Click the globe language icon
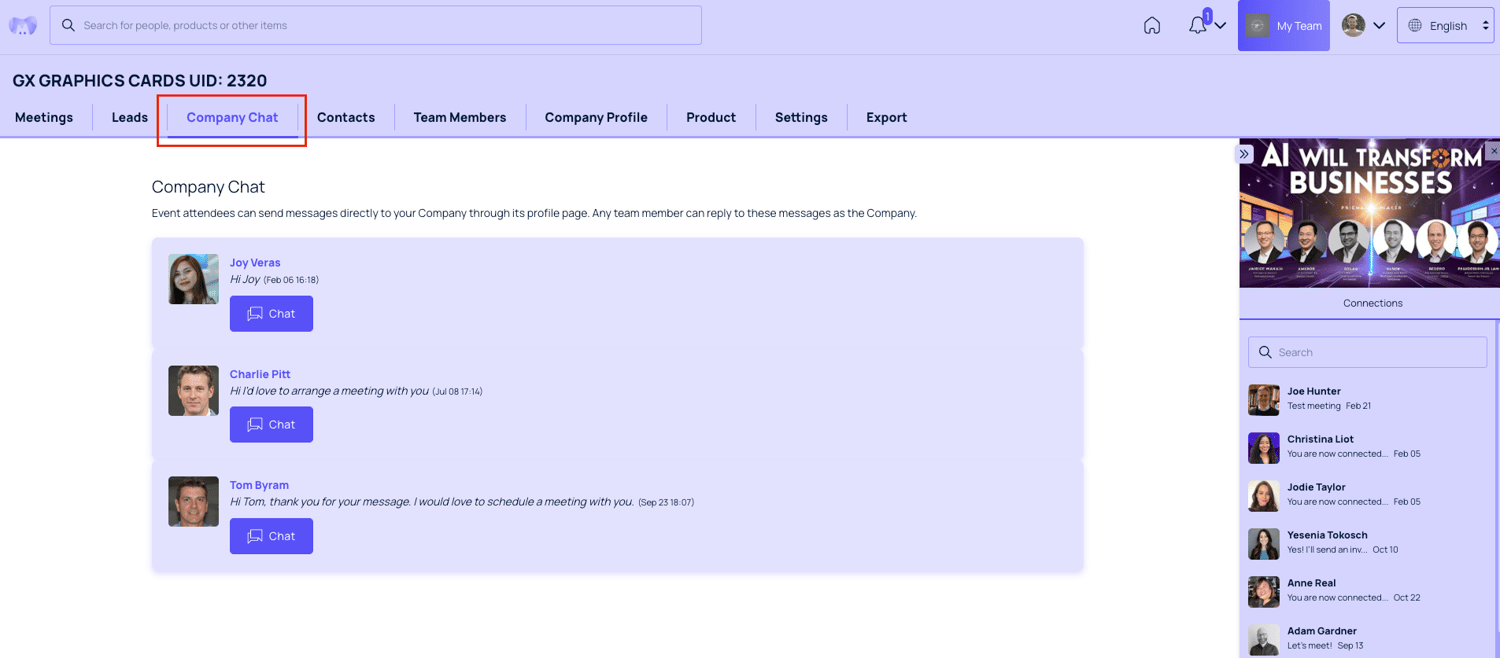The image size is (1500, 658). 1415,26
